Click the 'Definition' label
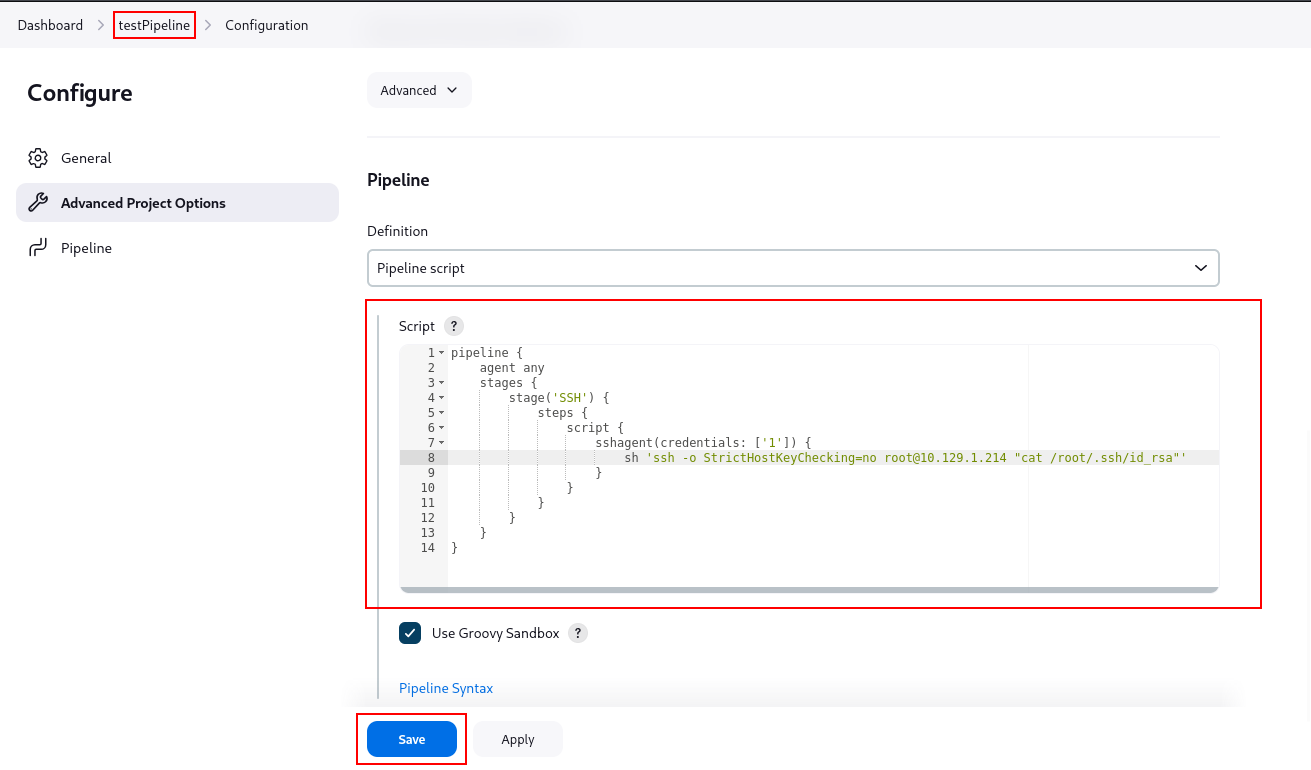1311x770 pixels. [397, 231]
